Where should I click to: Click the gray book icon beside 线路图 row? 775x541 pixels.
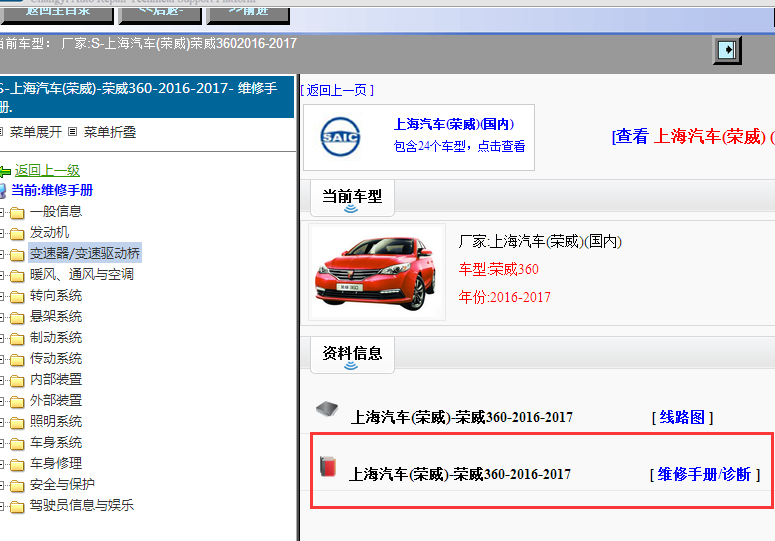click(327, 409)
